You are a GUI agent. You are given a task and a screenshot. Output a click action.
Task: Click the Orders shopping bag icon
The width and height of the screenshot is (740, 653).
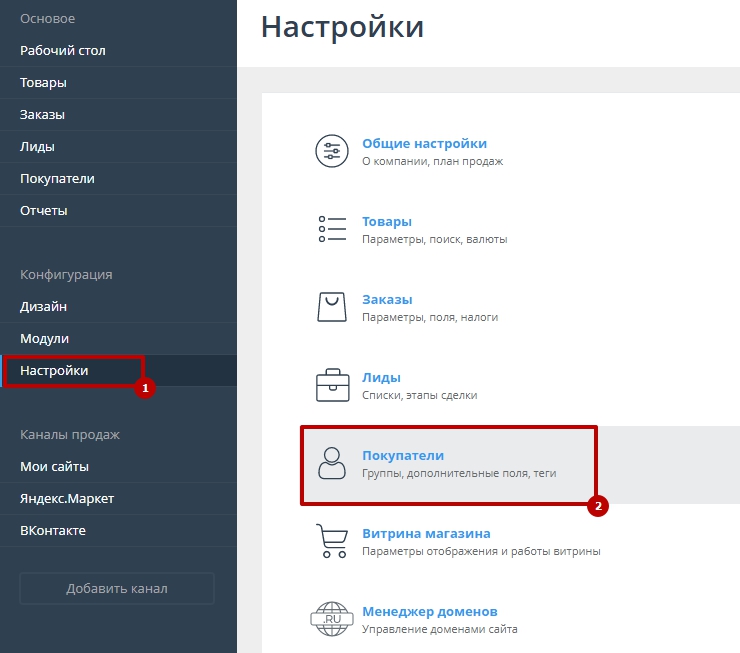pyautogui.click(x=331, y=307)
